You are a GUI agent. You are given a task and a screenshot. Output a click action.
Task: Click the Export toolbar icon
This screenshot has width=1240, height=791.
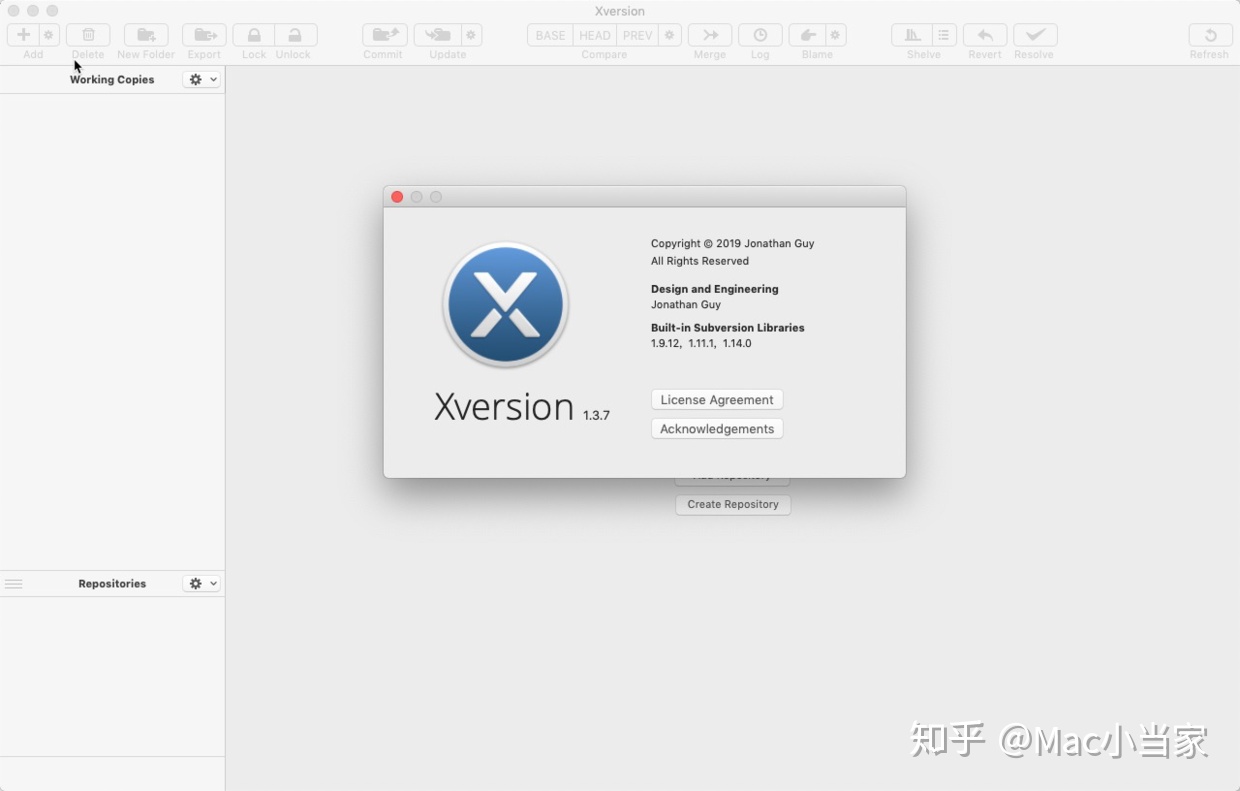click(x=204, y=35)
